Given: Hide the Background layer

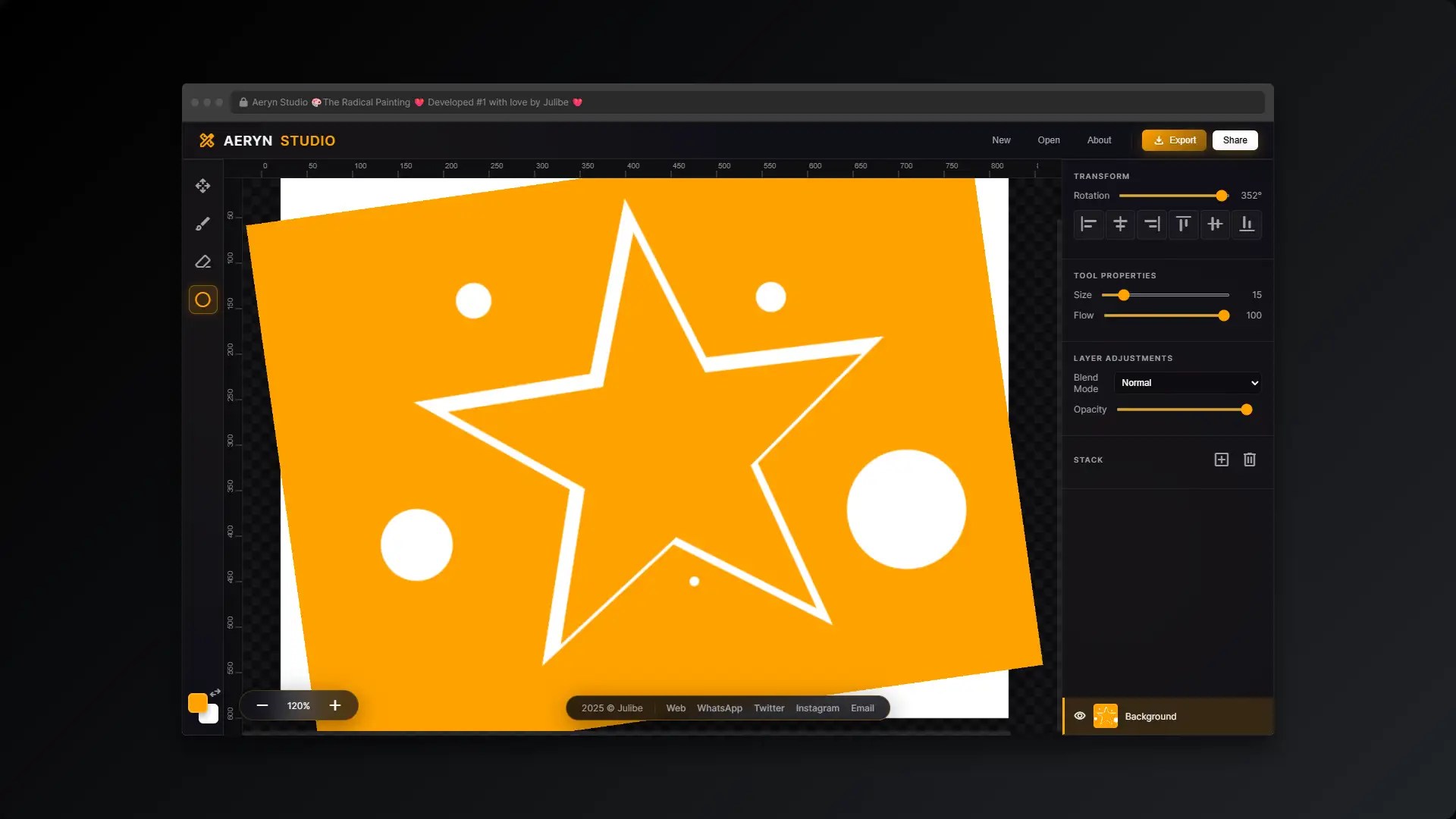Looking at the screenshot, I should [1080, 716].
